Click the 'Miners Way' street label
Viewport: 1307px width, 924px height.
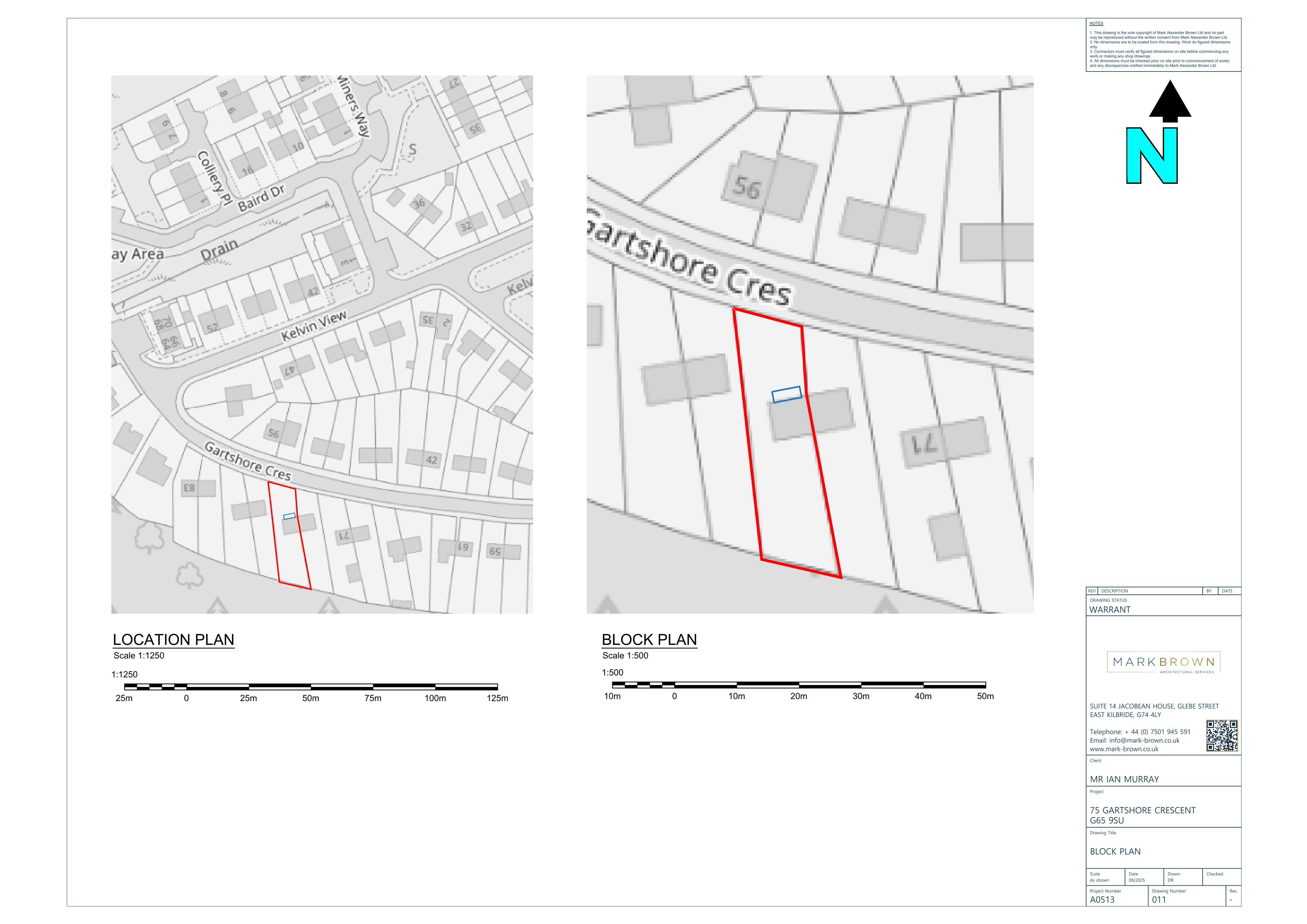click(354, 107)
